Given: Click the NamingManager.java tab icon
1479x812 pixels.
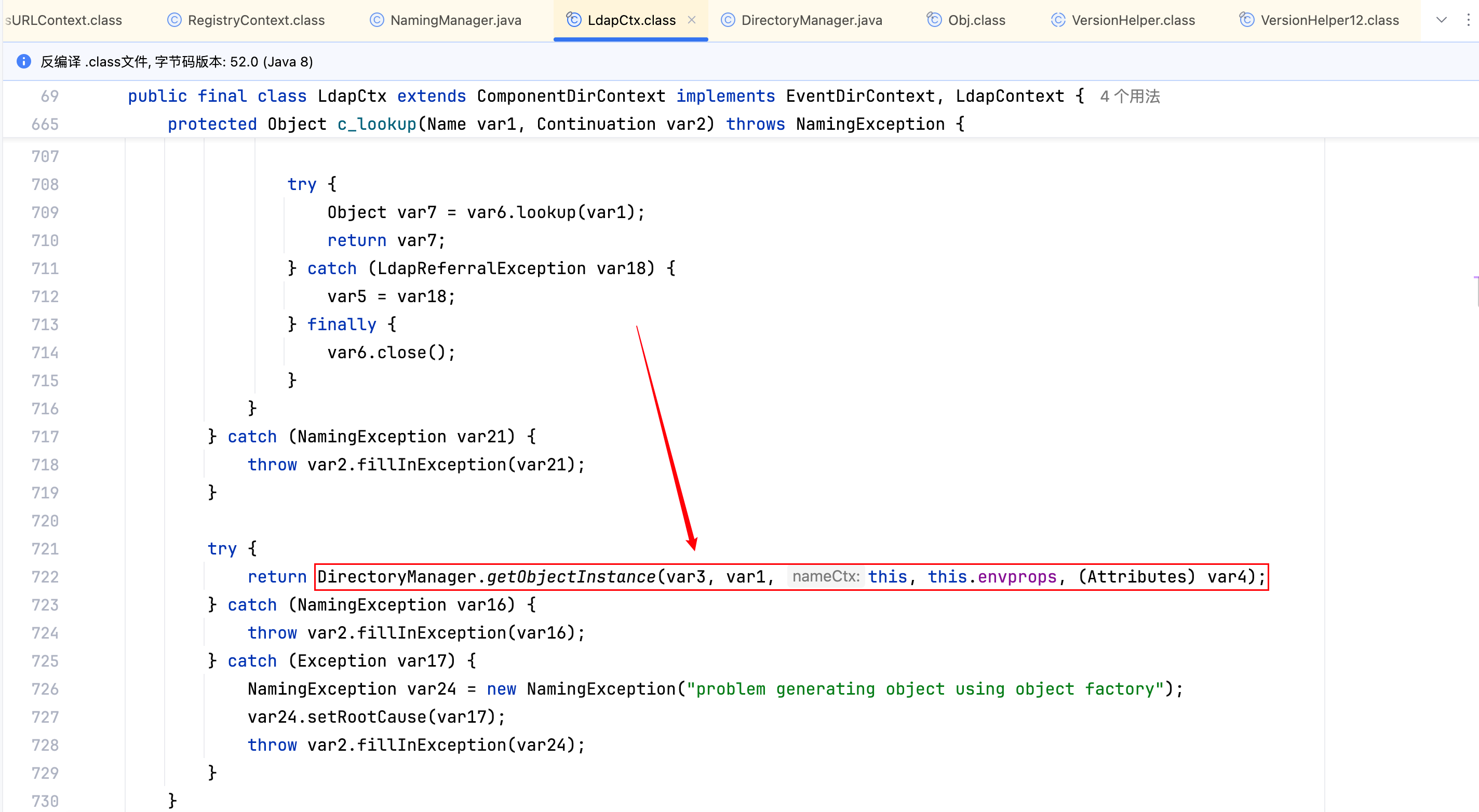Looking at the screenshot, I should pos(377,20).
